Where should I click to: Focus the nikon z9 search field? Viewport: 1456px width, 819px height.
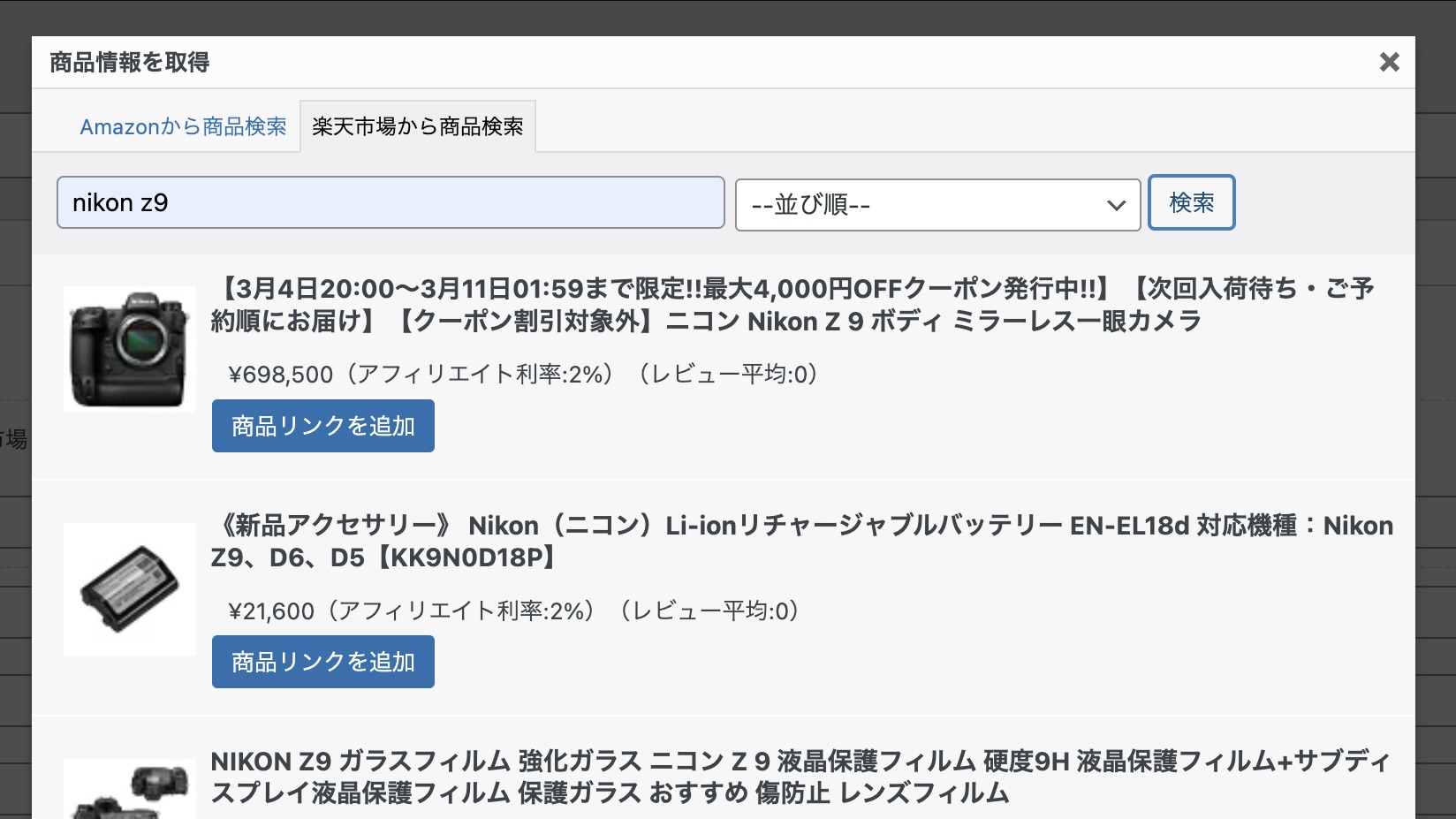coord(391,203)
